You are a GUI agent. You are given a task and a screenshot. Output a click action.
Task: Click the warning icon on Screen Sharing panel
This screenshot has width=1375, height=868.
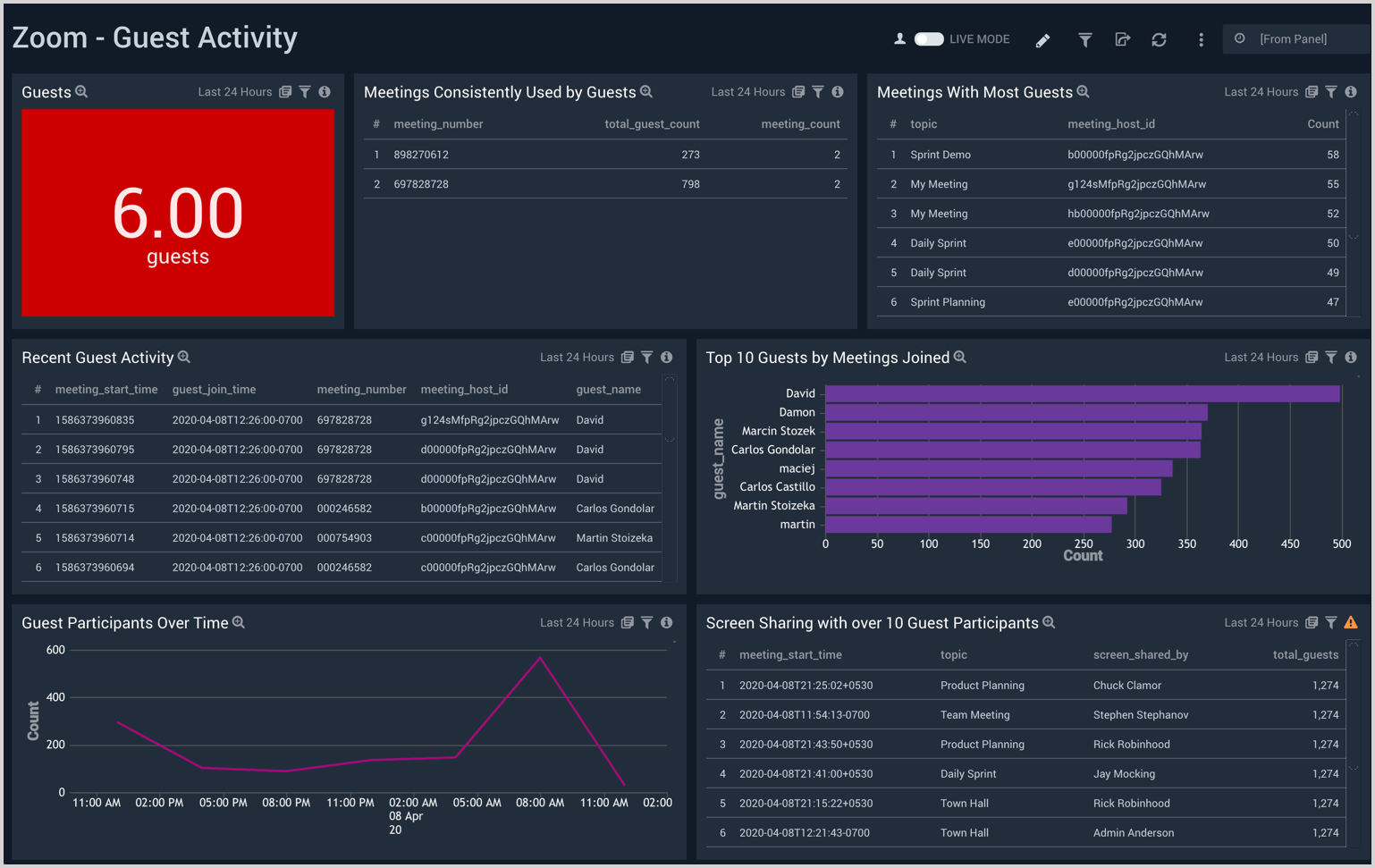1350,622
